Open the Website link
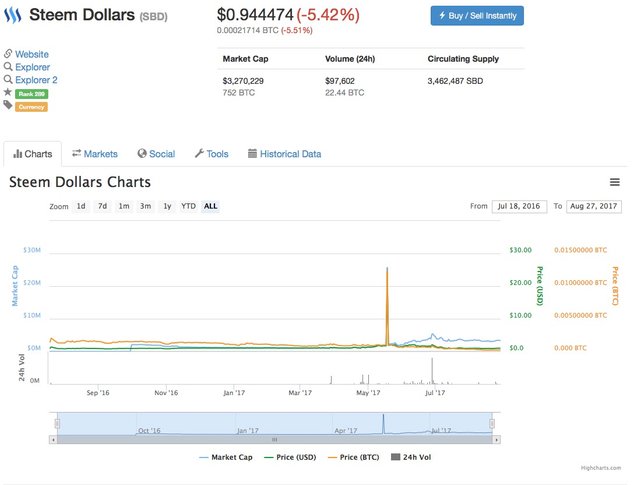 point(32,54)
